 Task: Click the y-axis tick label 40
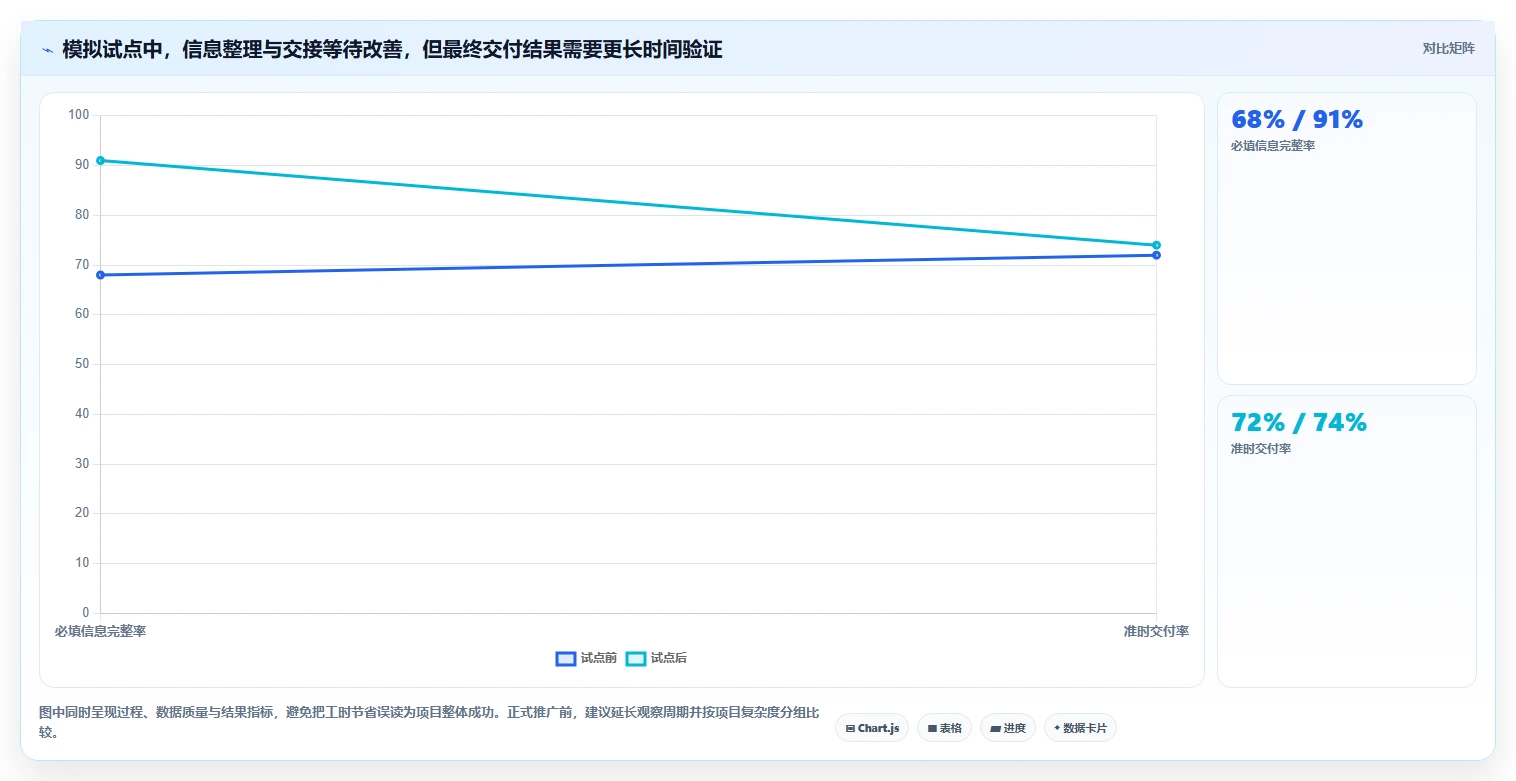[x=82, y=414]
